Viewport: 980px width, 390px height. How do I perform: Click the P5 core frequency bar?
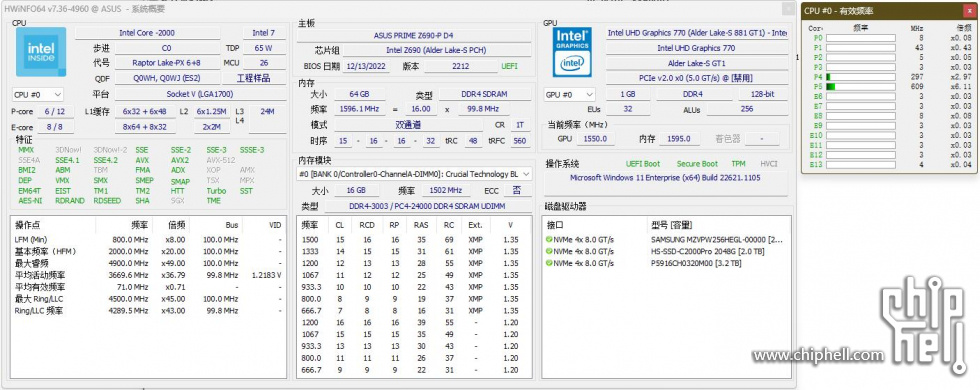pyautogui.click(x=861, y=86)
